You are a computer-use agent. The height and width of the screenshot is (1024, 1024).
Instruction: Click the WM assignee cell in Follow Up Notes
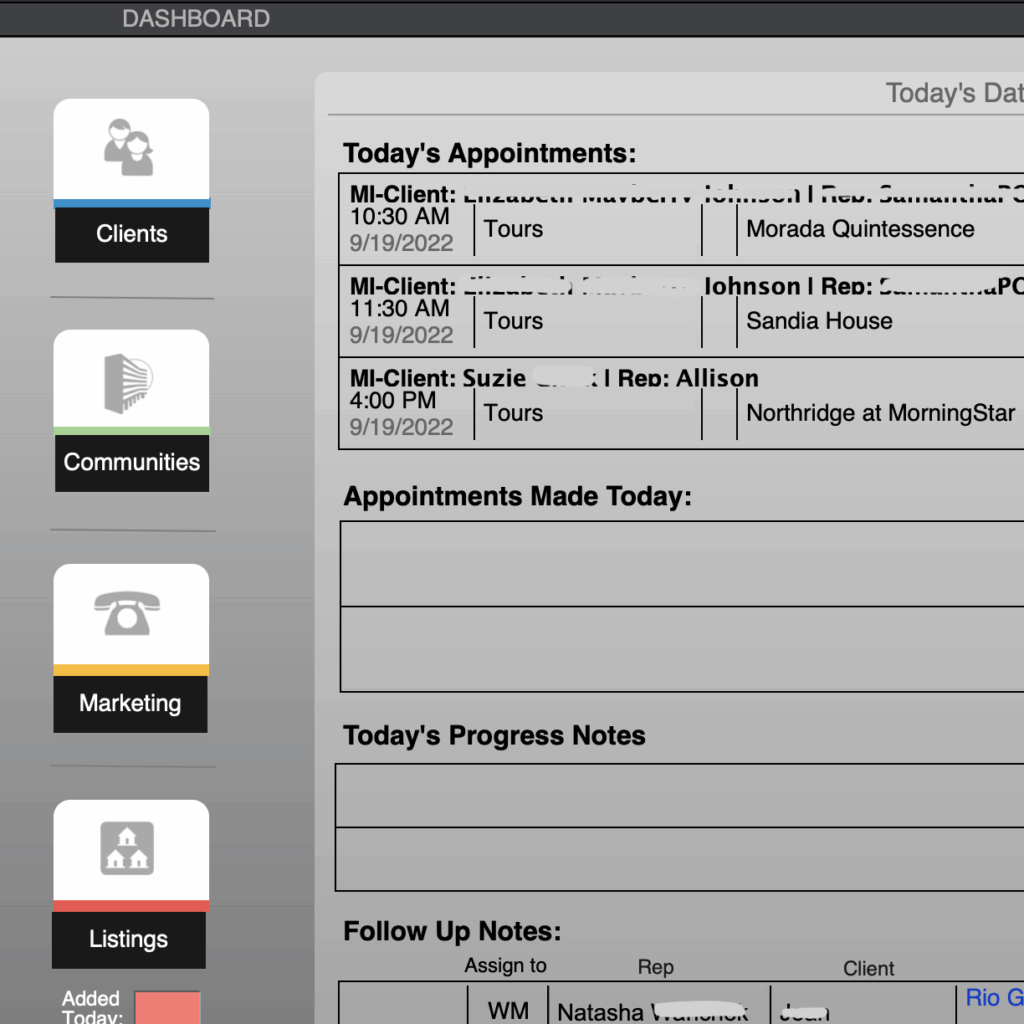coord(508,1011)
